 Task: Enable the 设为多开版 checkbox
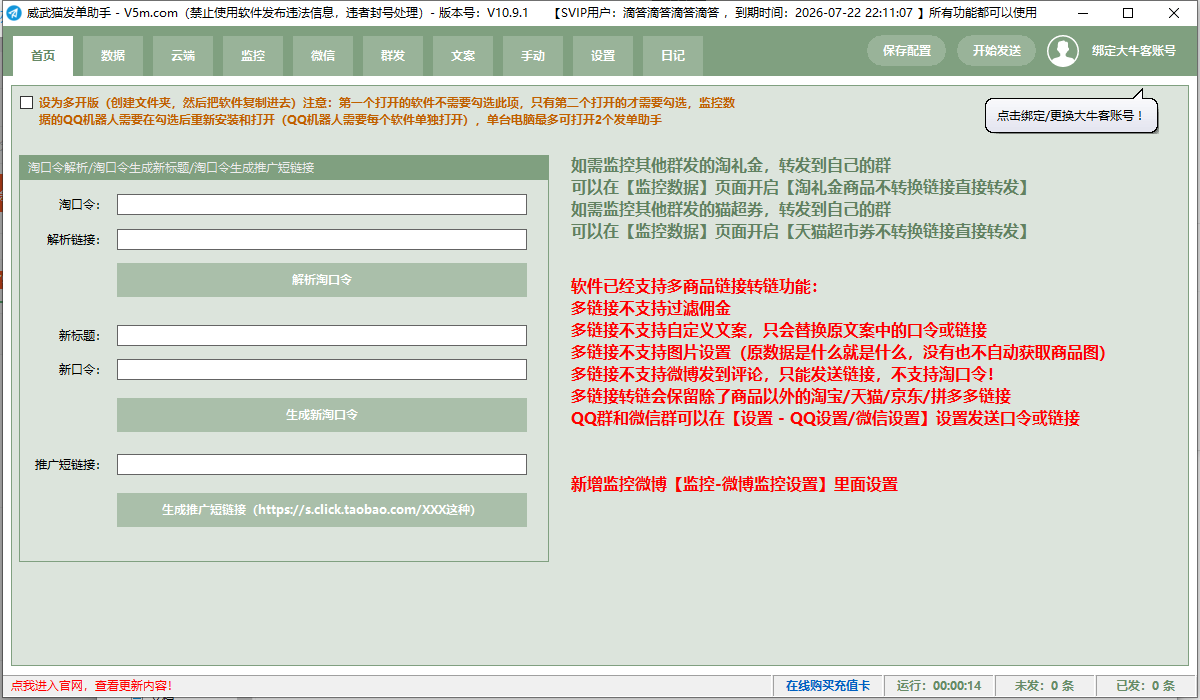[x=26, y=102]
